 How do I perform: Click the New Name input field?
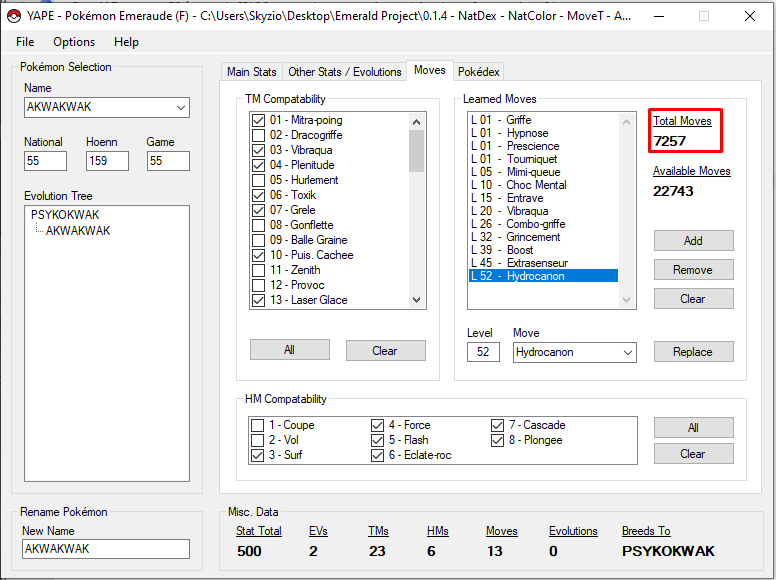[106, 549]
